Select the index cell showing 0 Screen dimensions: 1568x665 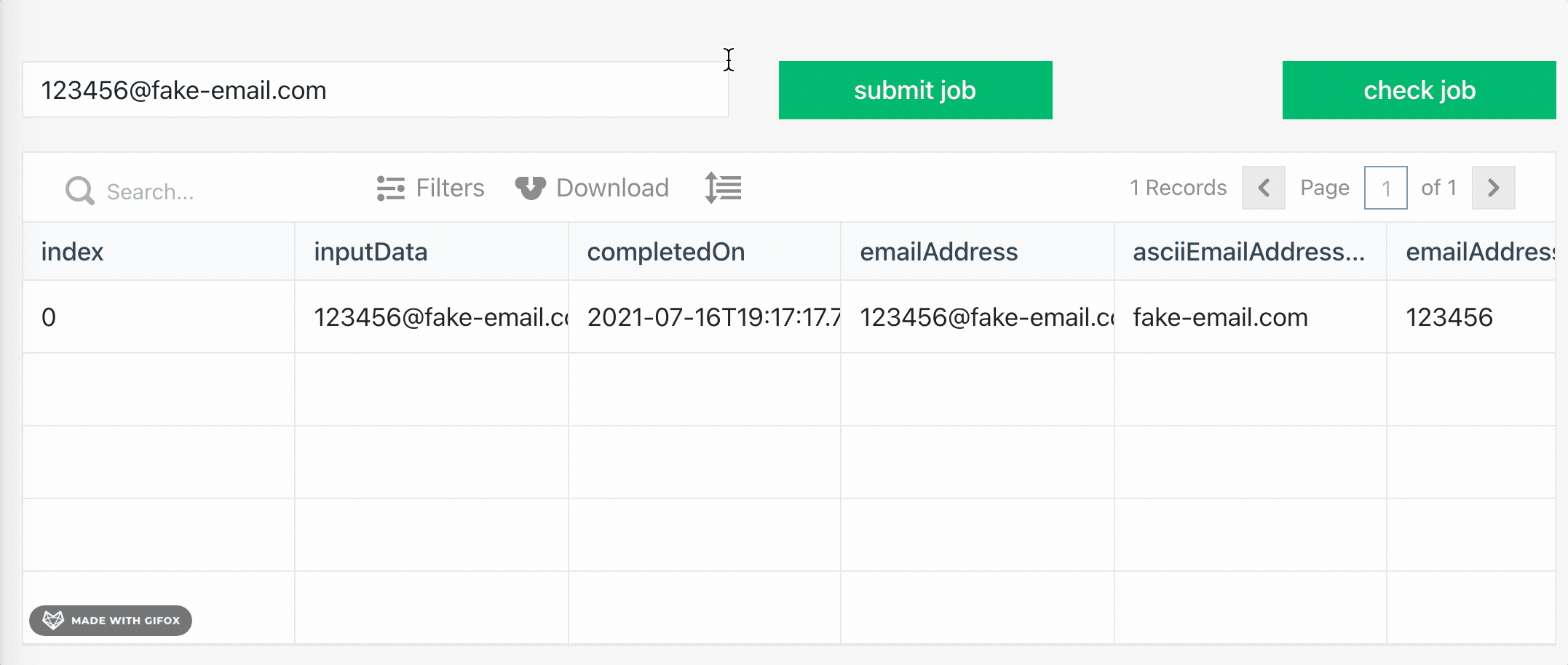pyautogui.click(x=49, y=317)
